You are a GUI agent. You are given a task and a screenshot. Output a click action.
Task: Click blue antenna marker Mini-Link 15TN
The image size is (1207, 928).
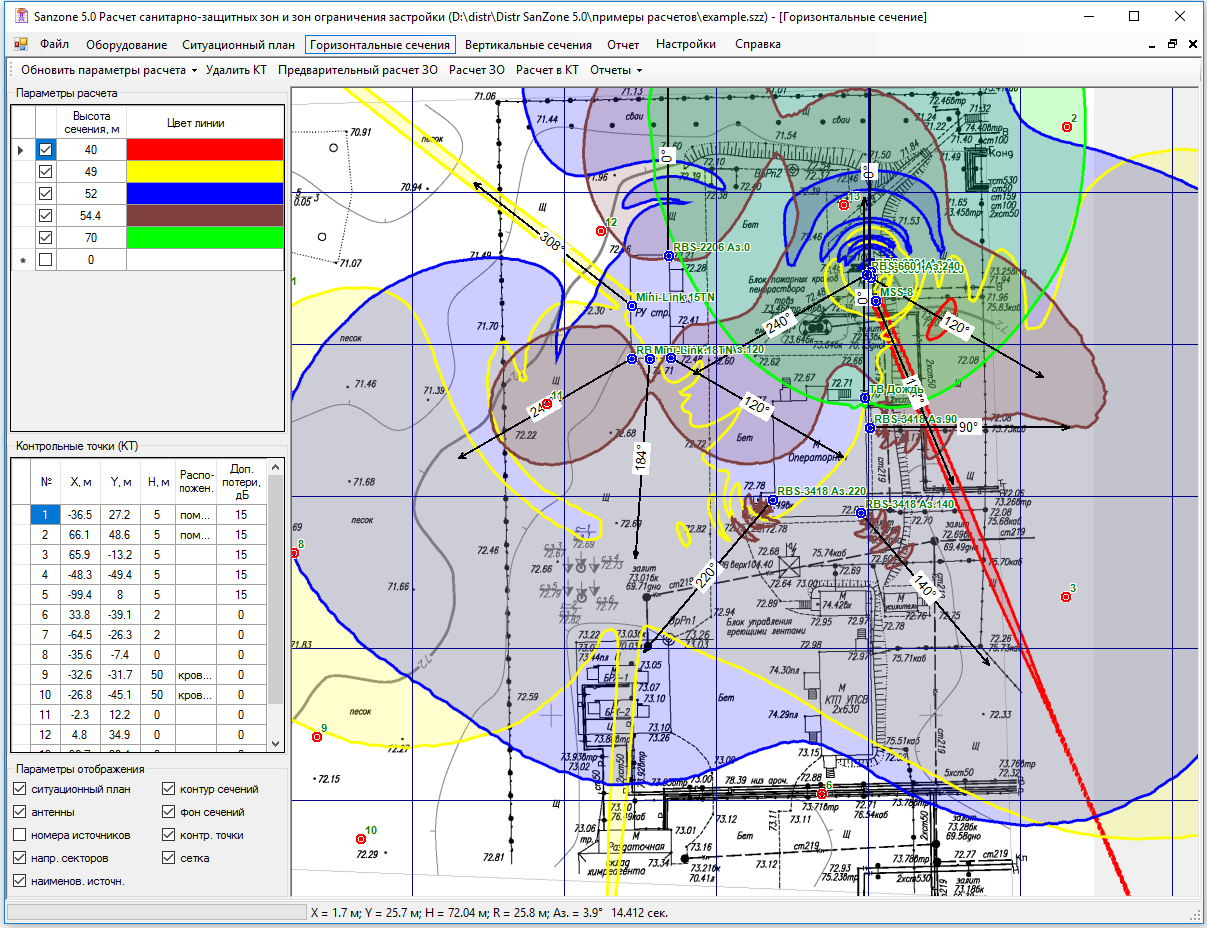tap(631, 305)
